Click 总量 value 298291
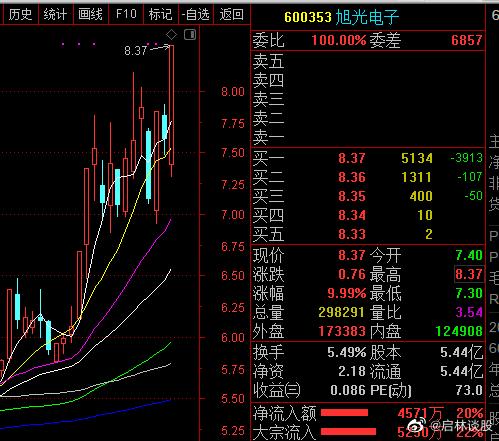 [342, 312]
